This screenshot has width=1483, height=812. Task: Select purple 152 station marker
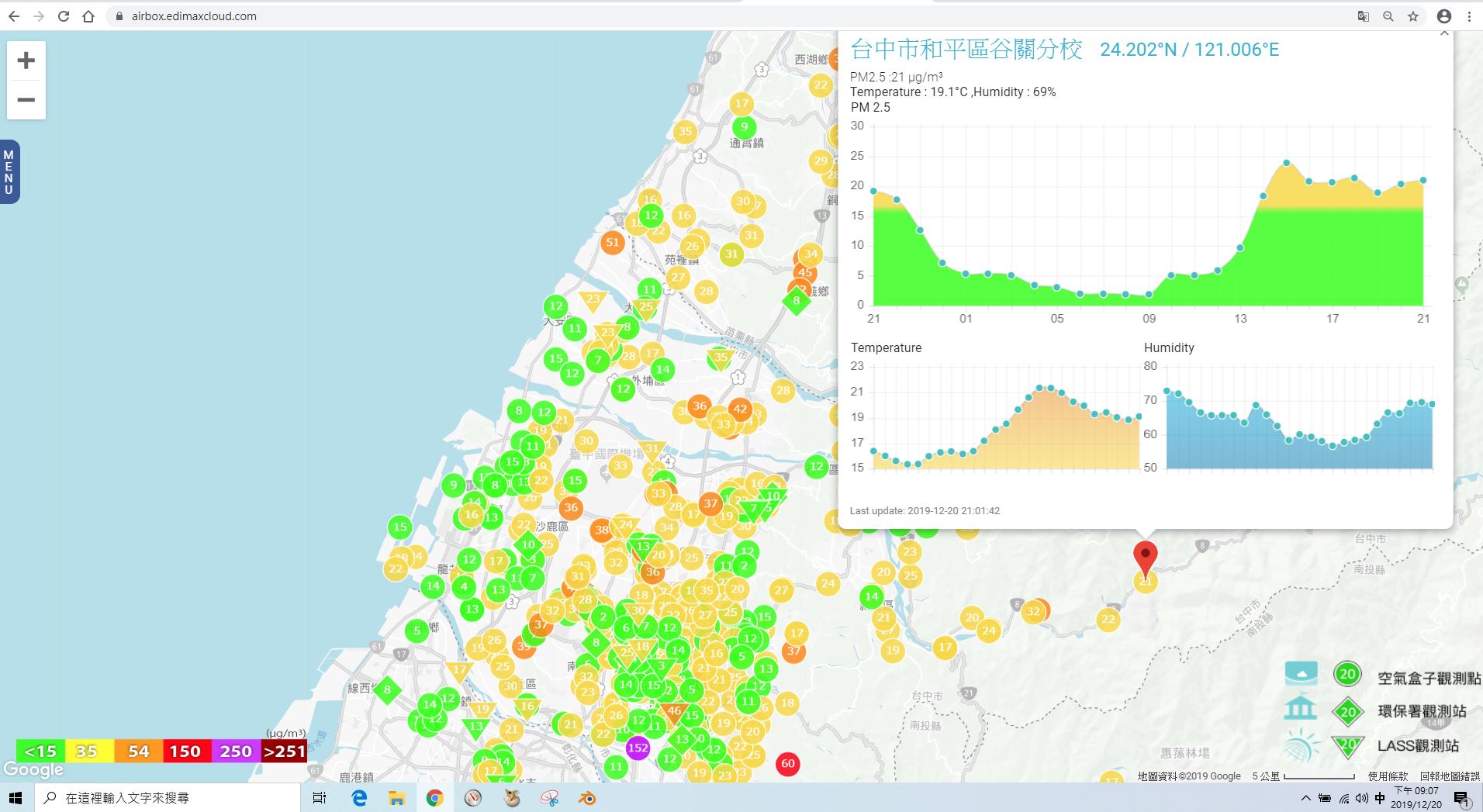pos(638,748)
